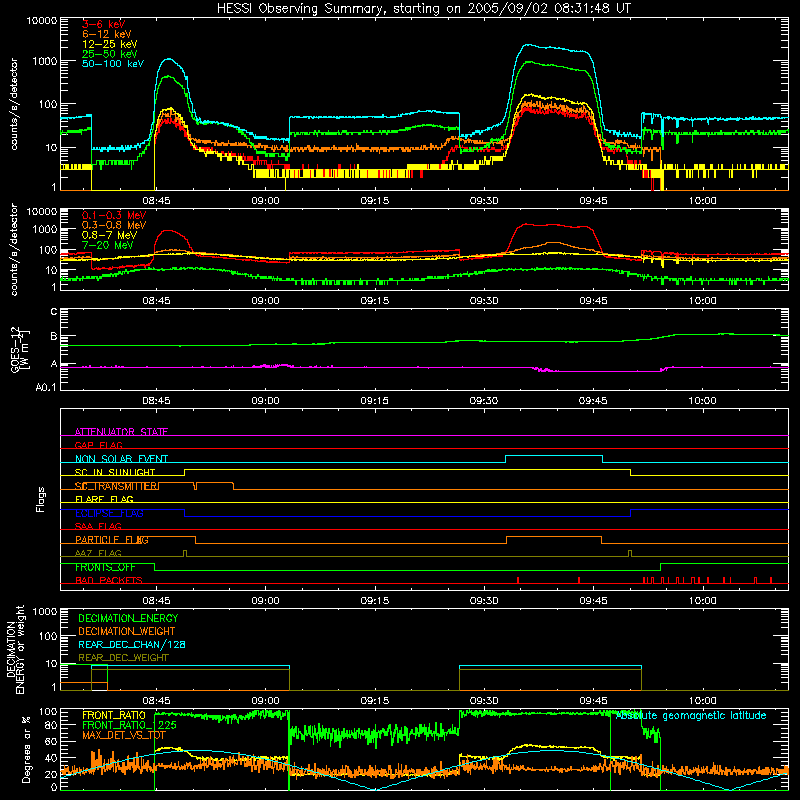Click the 10:00 tick under the GOES plot
800x800 pixels.
(703, 401)
